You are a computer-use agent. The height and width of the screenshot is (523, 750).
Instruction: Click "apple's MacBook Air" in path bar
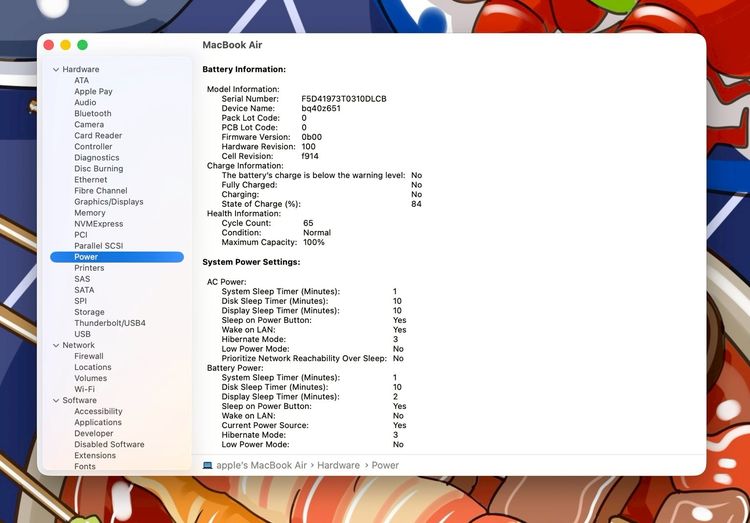[x=262, y=465]
